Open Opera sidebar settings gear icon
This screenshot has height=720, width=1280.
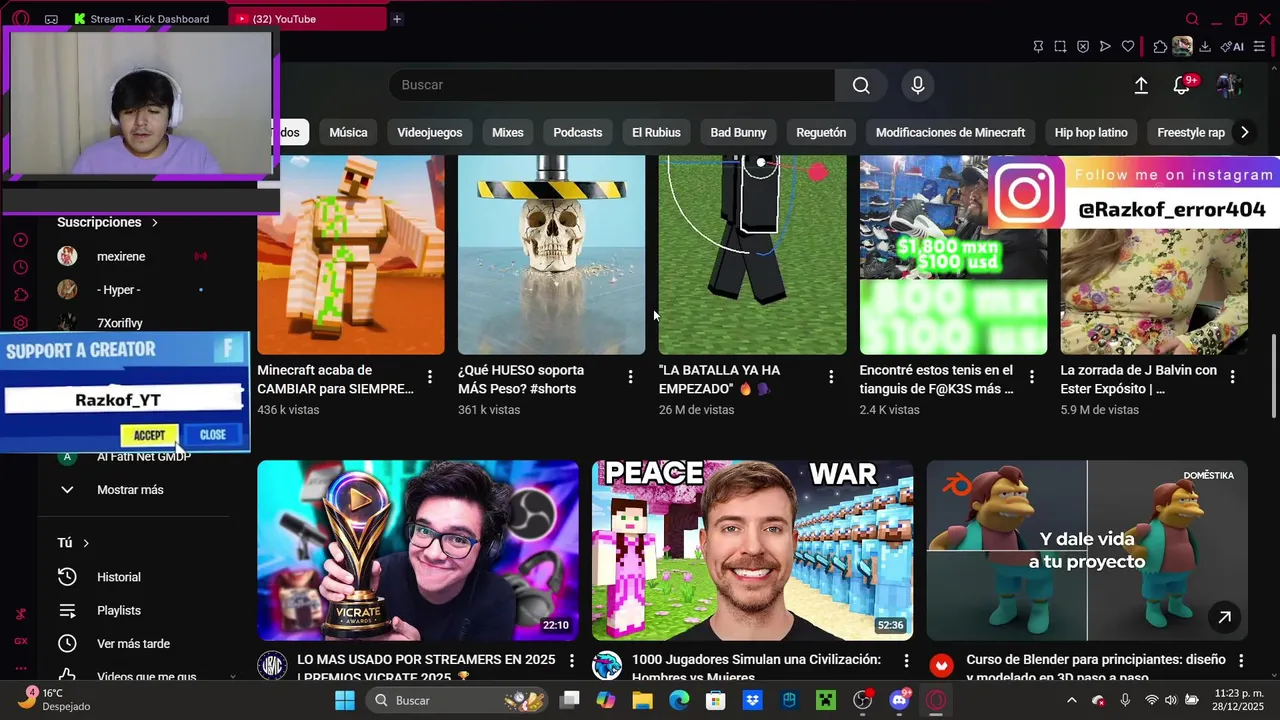pos(21,323)
